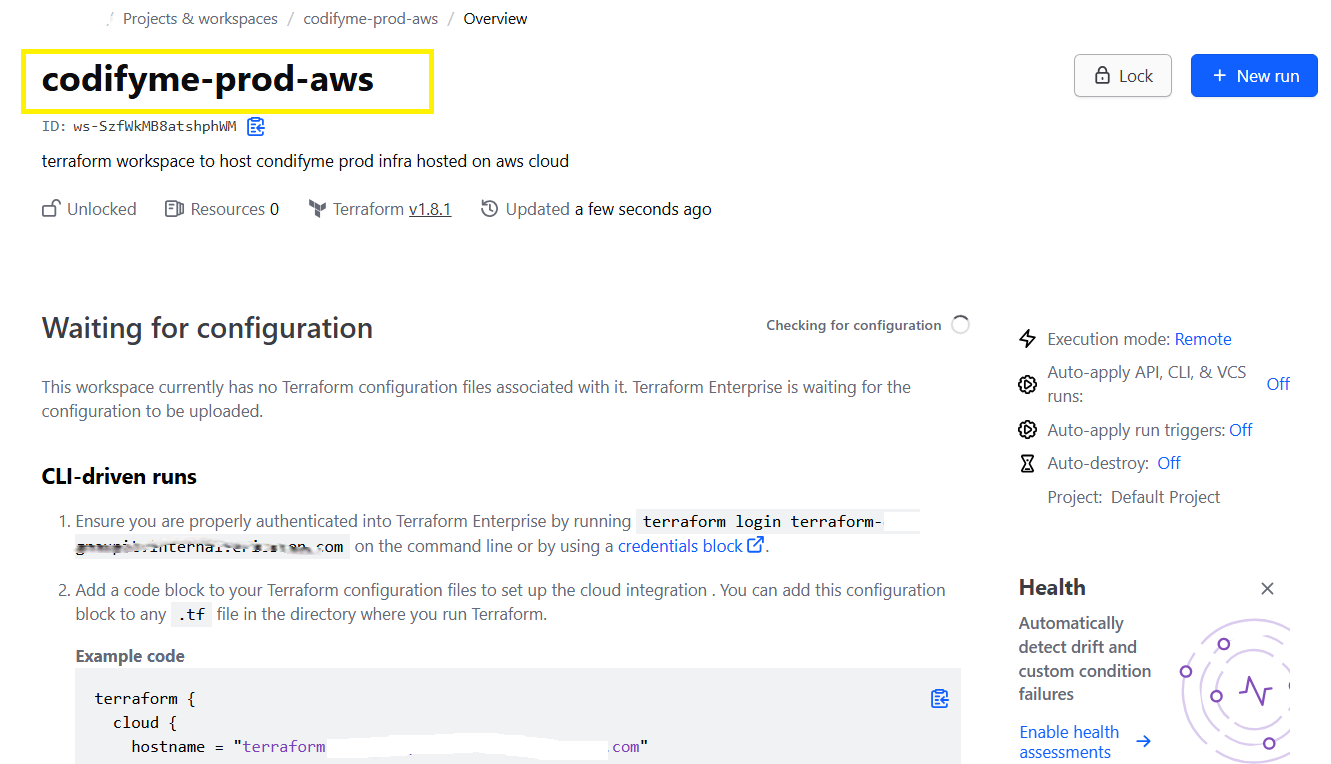This screenshot has height=764, width=1331.
Task: Copy the example code block
Action: click(x=939, y=698)
